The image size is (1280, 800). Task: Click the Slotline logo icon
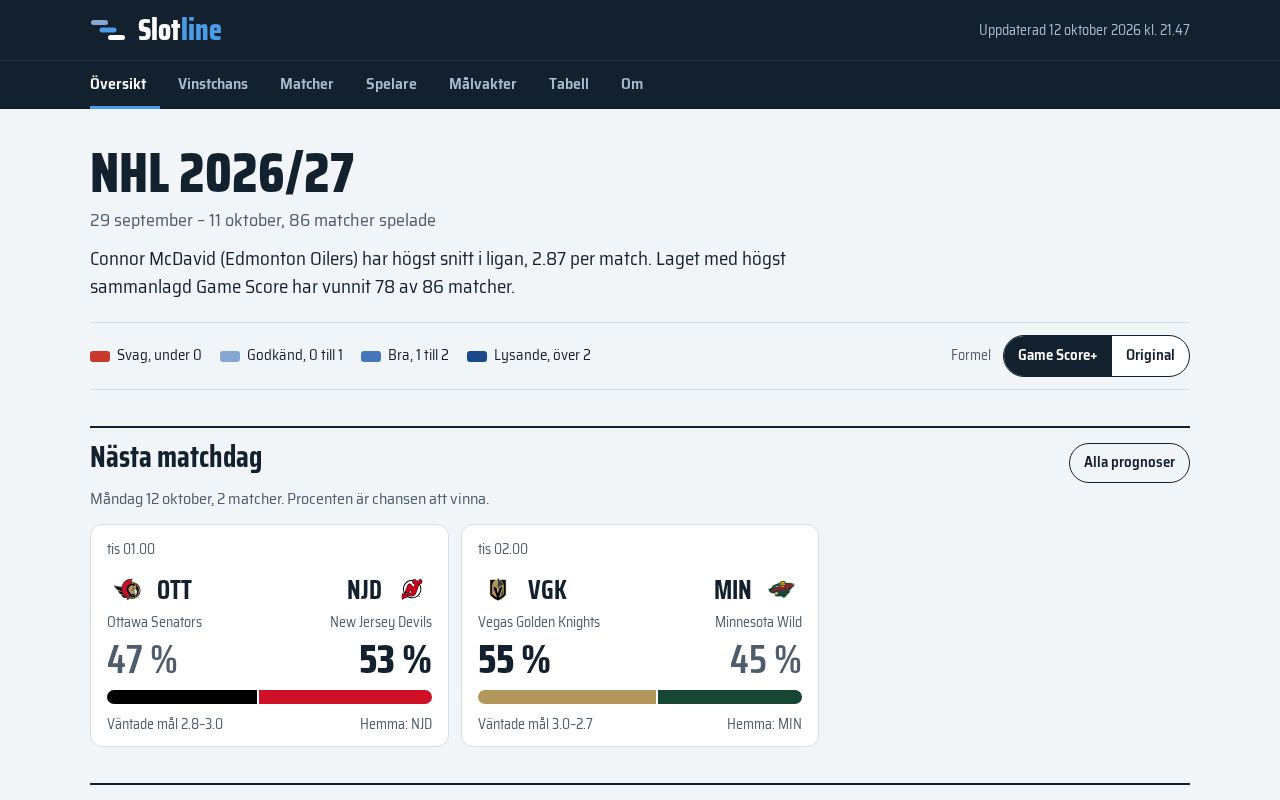pyautogui.click(x=108, y=30)
